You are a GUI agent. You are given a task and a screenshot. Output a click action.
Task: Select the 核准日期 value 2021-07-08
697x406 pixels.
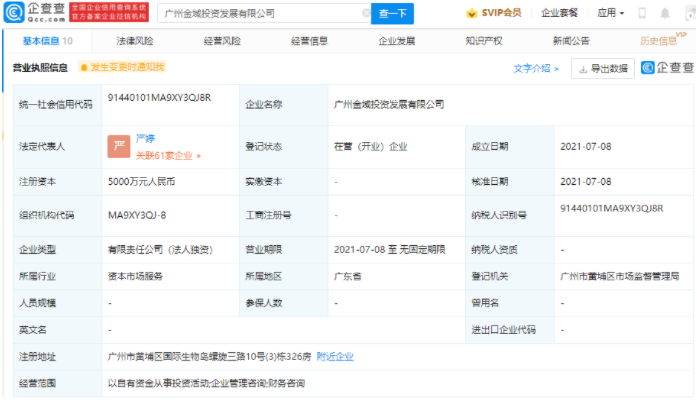tap(585, 181)
